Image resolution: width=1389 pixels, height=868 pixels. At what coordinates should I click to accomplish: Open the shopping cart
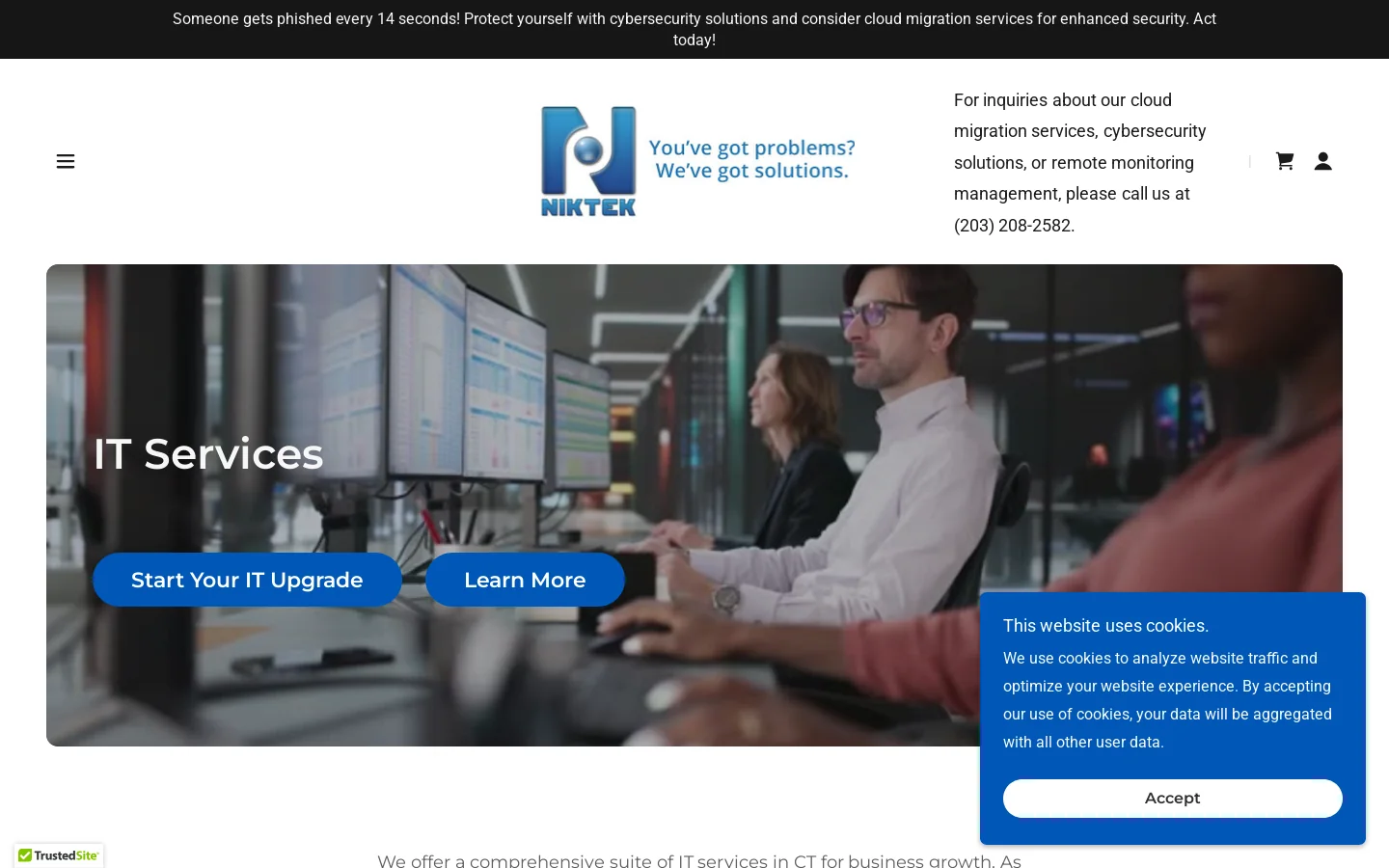click(1284, 161)
